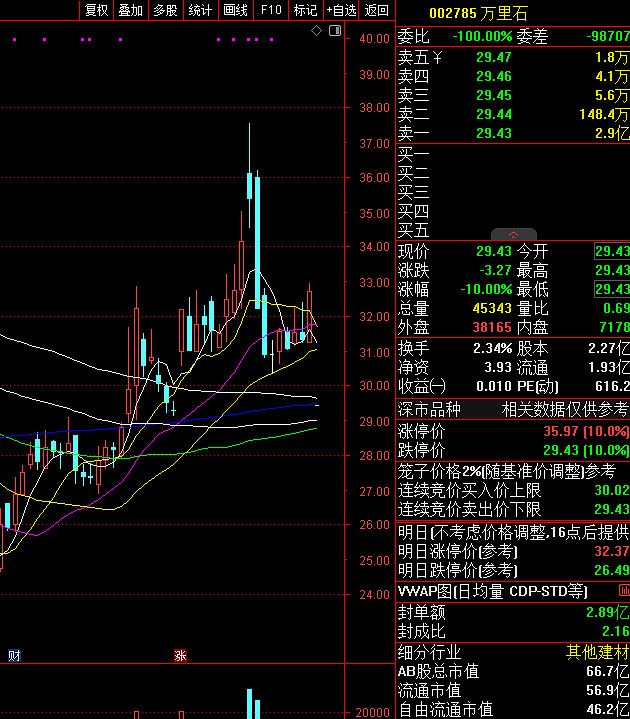Add stock to watchlist with +自选
This screenshot has width=630, height=719.
(341, 10)
